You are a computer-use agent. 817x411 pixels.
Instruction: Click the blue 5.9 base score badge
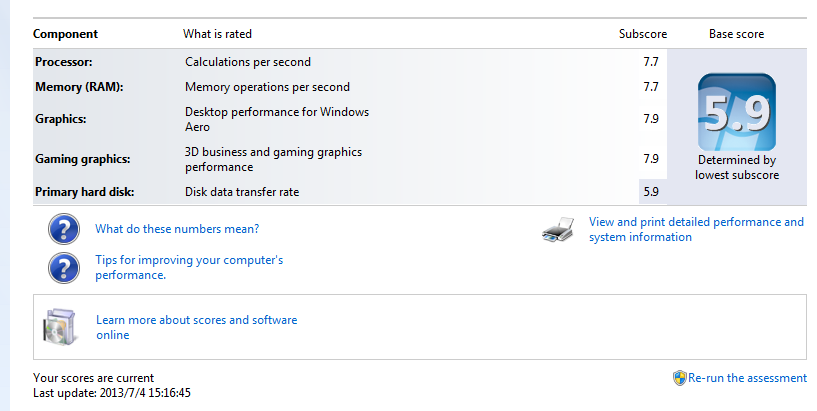736,112
